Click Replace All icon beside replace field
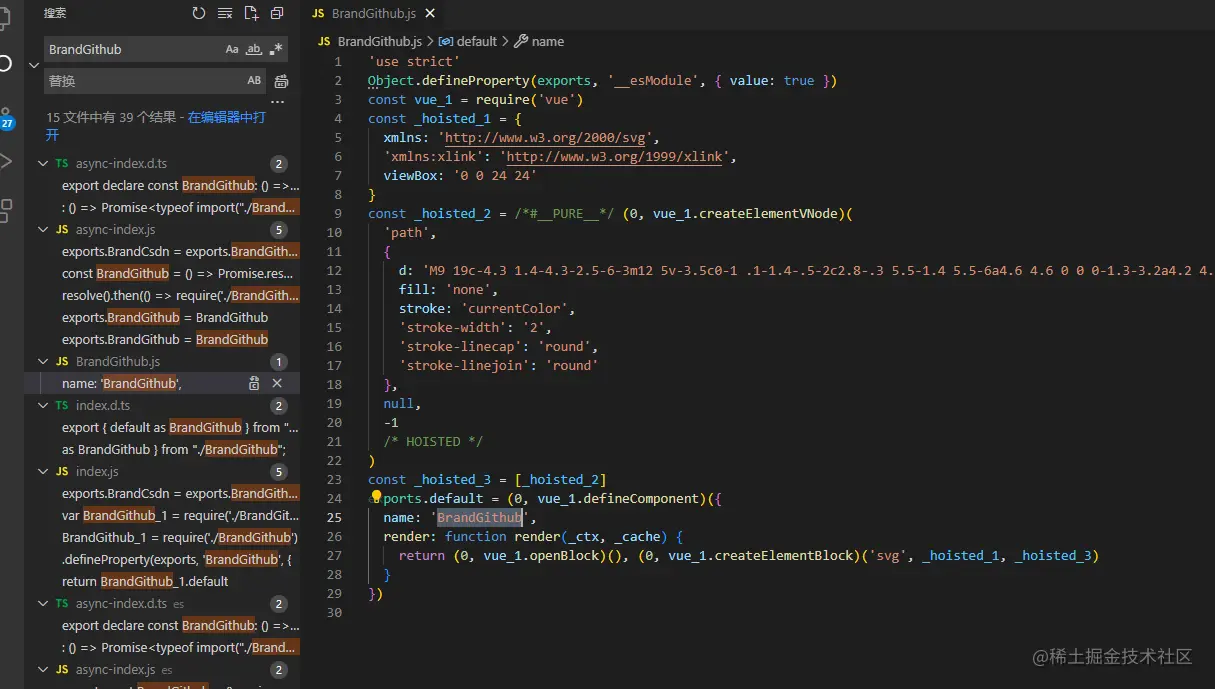1215x689 pixels. pos(281,81)
